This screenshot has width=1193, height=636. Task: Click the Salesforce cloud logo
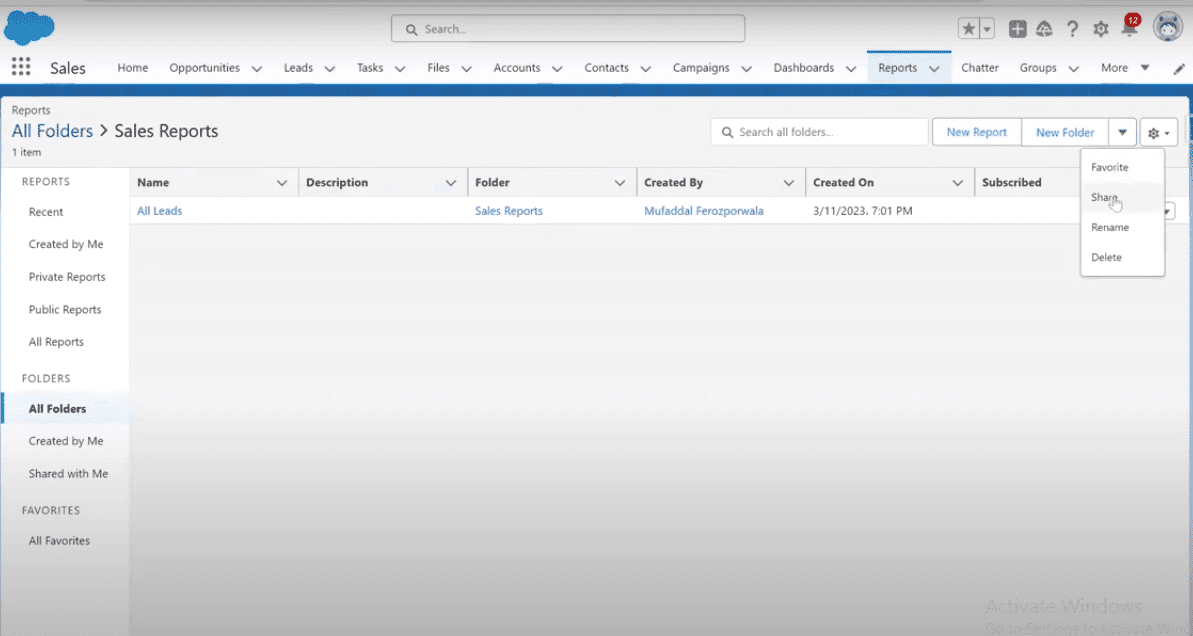(29, 28)
